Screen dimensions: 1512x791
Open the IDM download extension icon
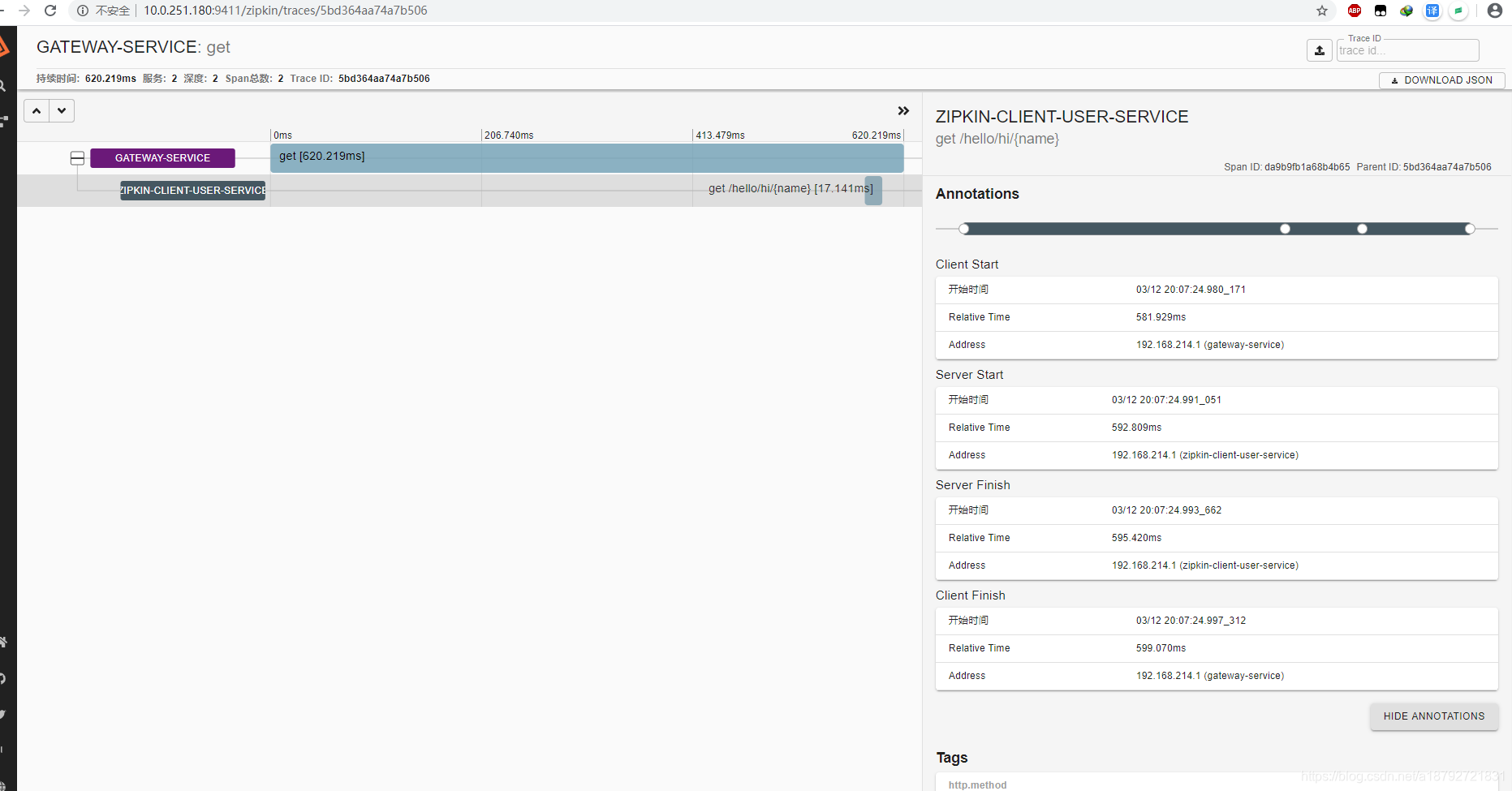tap(1406, 11)
